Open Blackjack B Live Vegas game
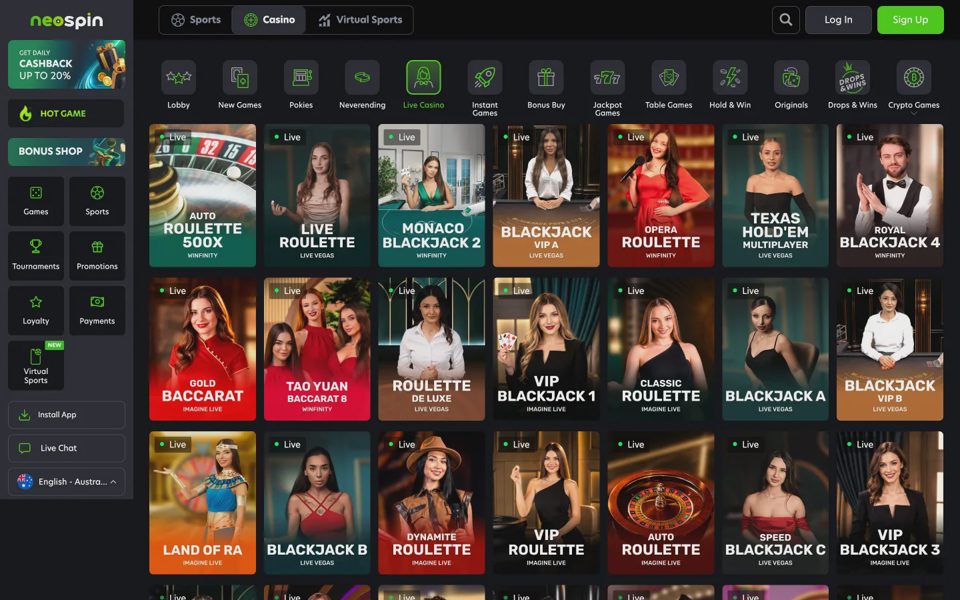This screenshot has height=600, width=960. [317, 503]
